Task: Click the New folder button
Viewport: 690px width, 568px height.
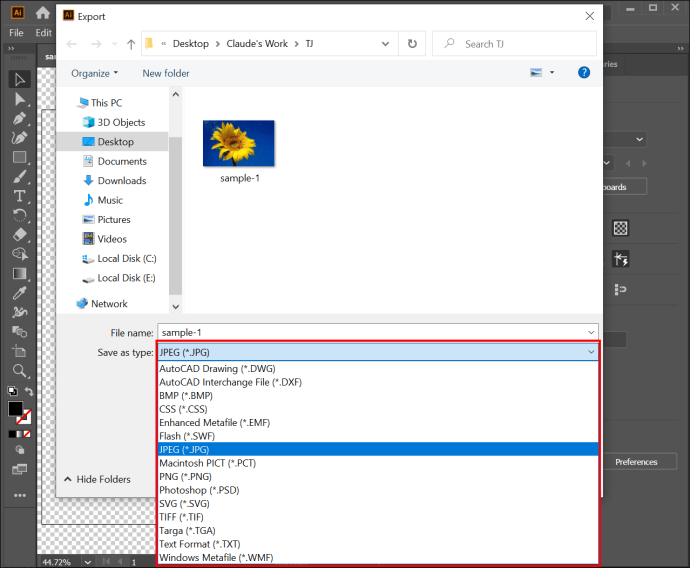Action: pos(166,73)
